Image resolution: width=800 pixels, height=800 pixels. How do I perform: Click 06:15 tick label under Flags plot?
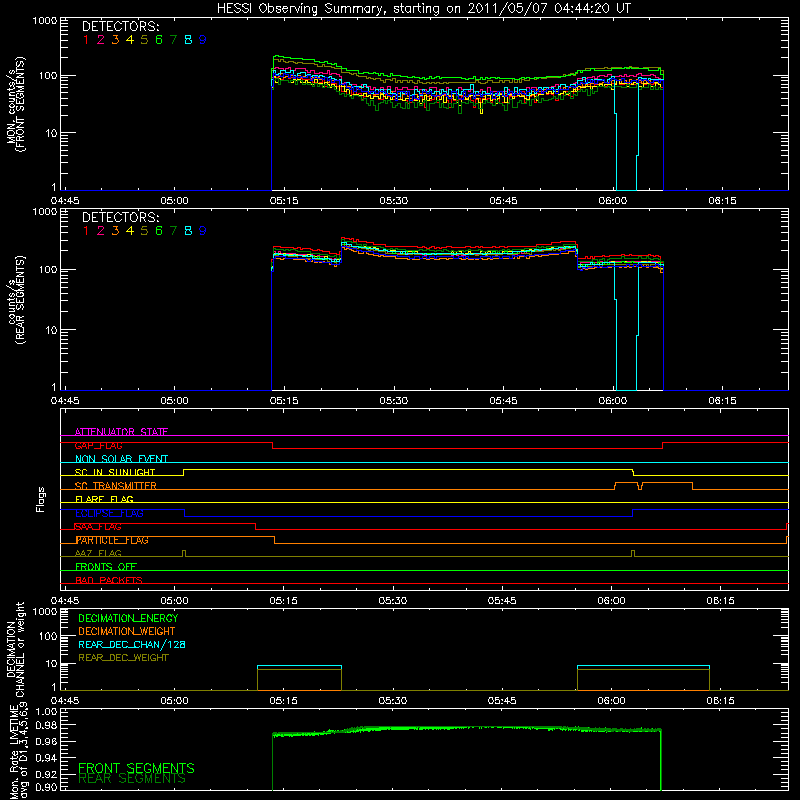[x=720, y=601]
